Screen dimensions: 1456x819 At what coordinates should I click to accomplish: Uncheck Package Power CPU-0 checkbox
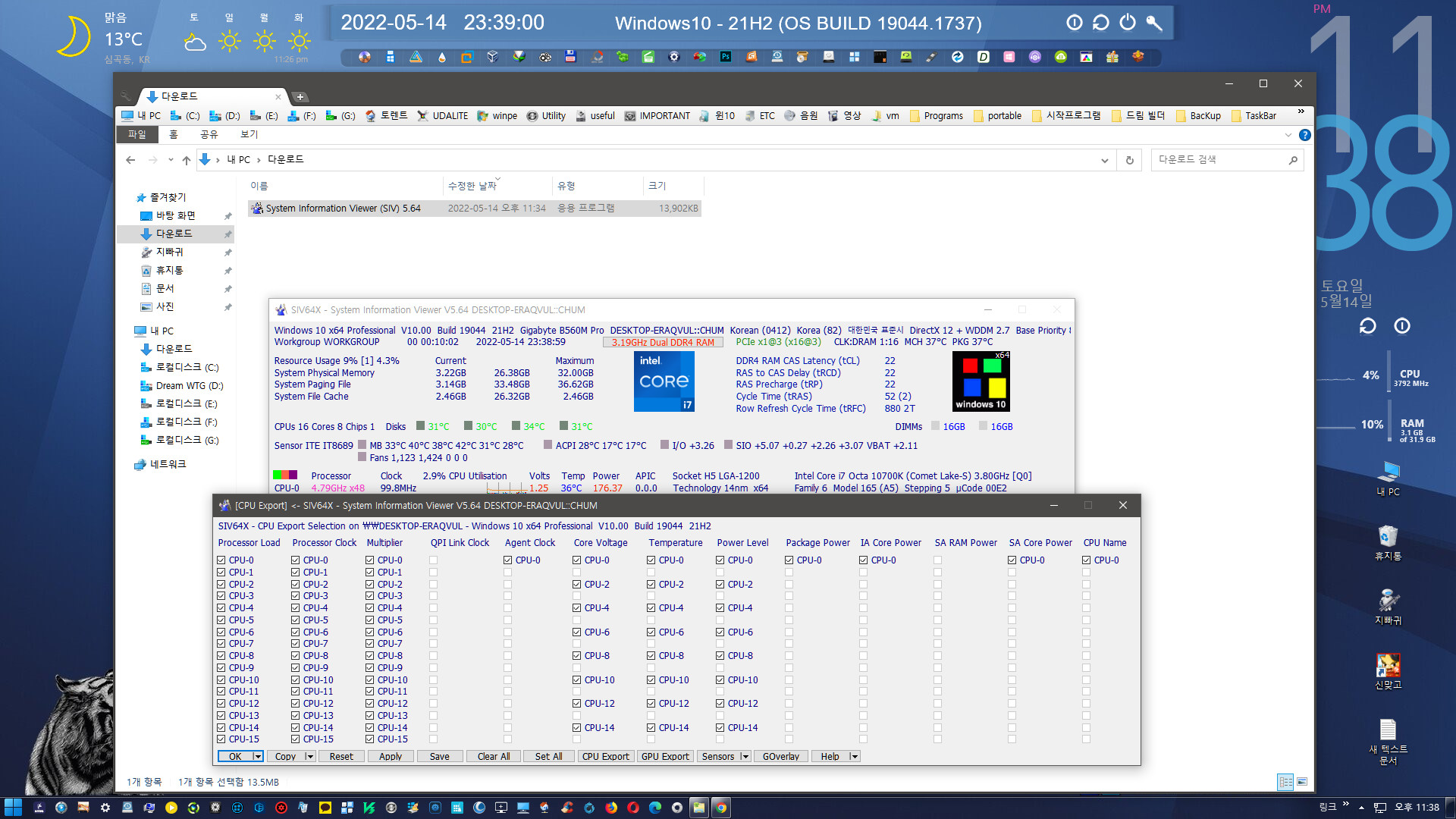[x=789, y=560]
